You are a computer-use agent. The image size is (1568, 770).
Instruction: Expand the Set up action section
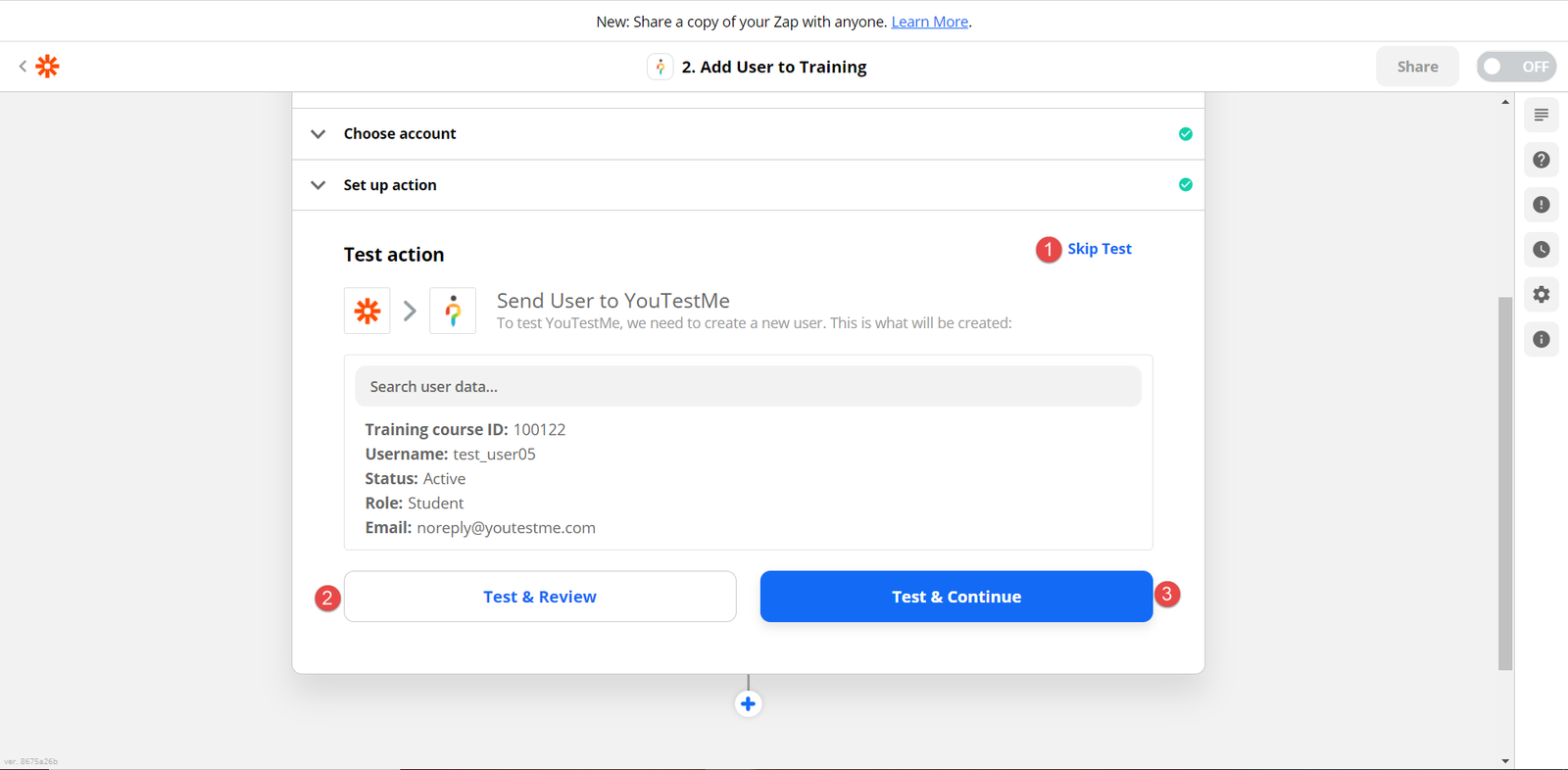coord(318,185)
